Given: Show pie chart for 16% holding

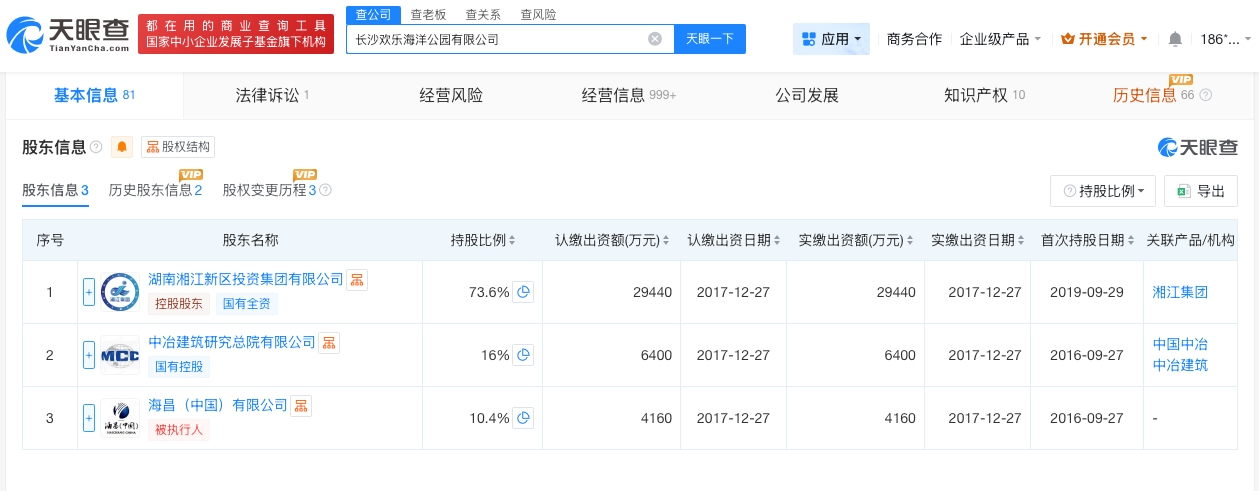Looking at the screenshot, I should click(522, 355).
